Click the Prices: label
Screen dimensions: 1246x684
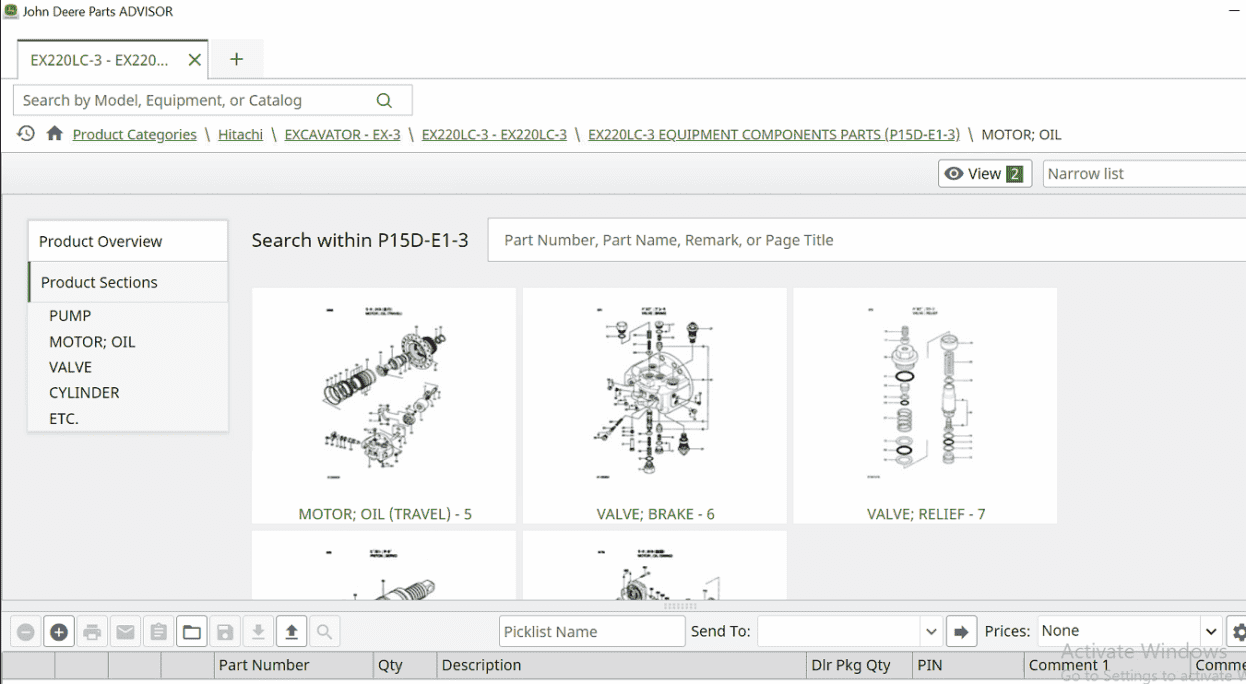1007,632
